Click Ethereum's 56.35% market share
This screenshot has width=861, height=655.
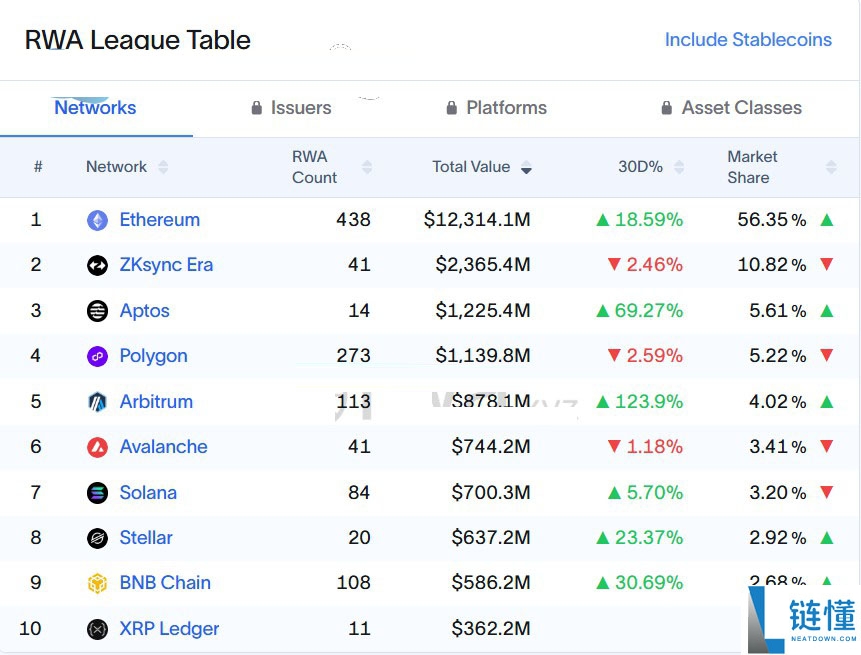772,220
